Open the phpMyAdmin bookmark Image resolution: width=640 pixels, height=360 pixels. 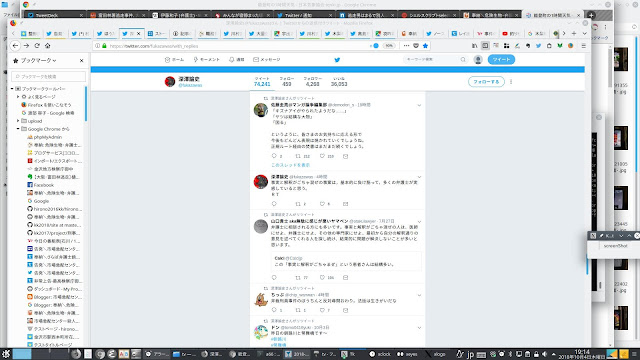click(x=48, y=137)
